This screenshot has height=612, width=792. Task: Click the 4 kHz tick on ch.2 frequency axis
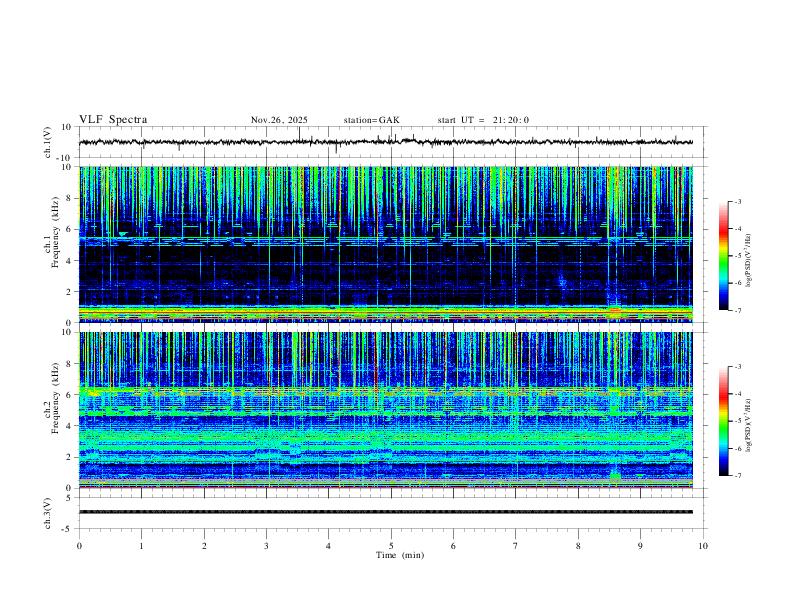pos(70,426)
